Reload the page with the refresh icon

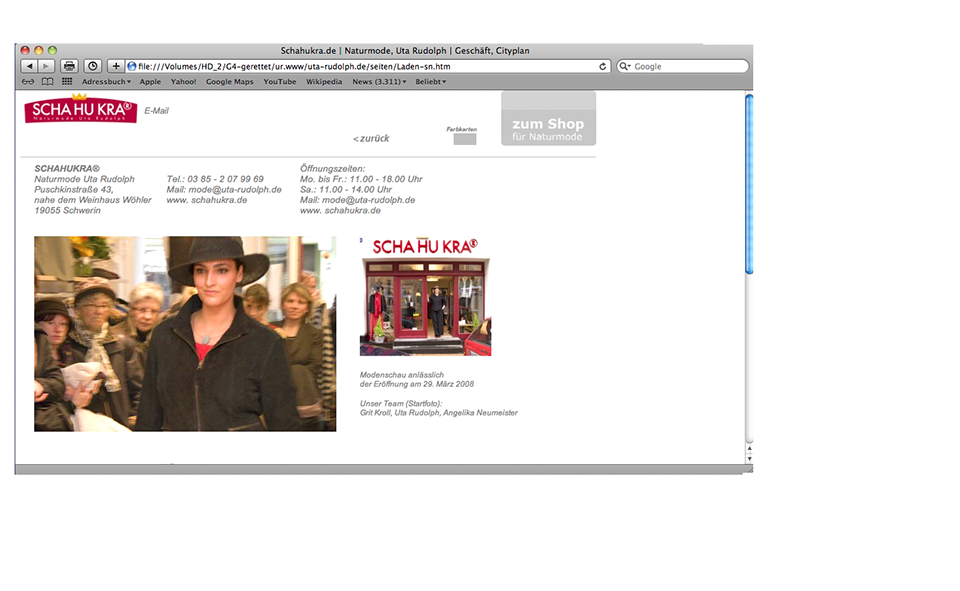pyautogui.click(x=602, y=66)
